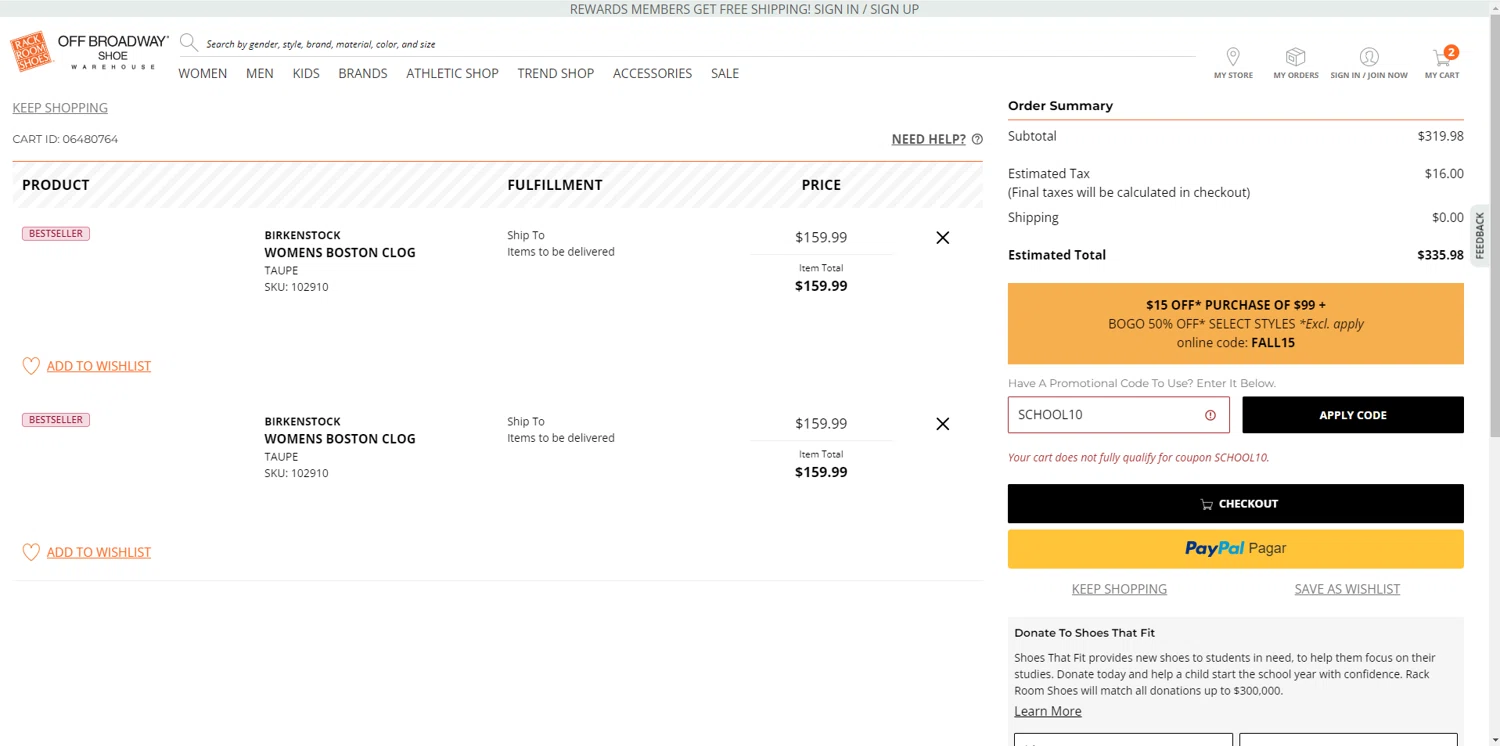This screenshot has height=746, width=1500.
Task: Click the Subtotal $319.98 value
Action: pyautogui.click(x=1440, y=136)
